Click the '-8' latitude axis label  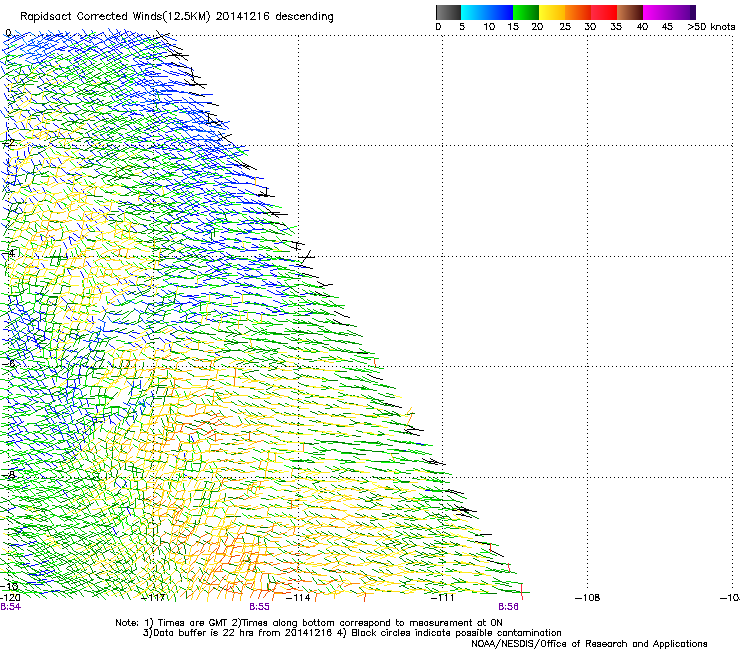pyautogui.click(x=8, y=475)
